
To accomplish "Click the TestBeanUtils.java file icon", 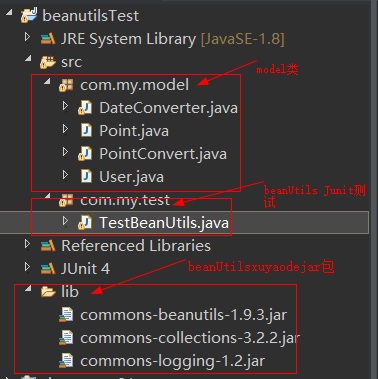I will [85, 223].
